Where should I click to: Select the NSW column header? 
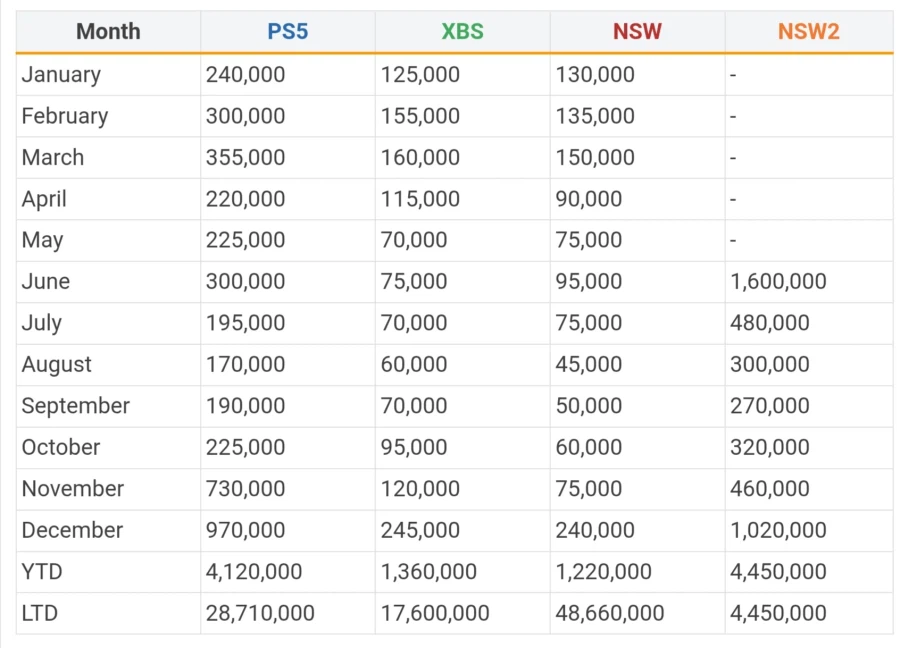[637, 31]
